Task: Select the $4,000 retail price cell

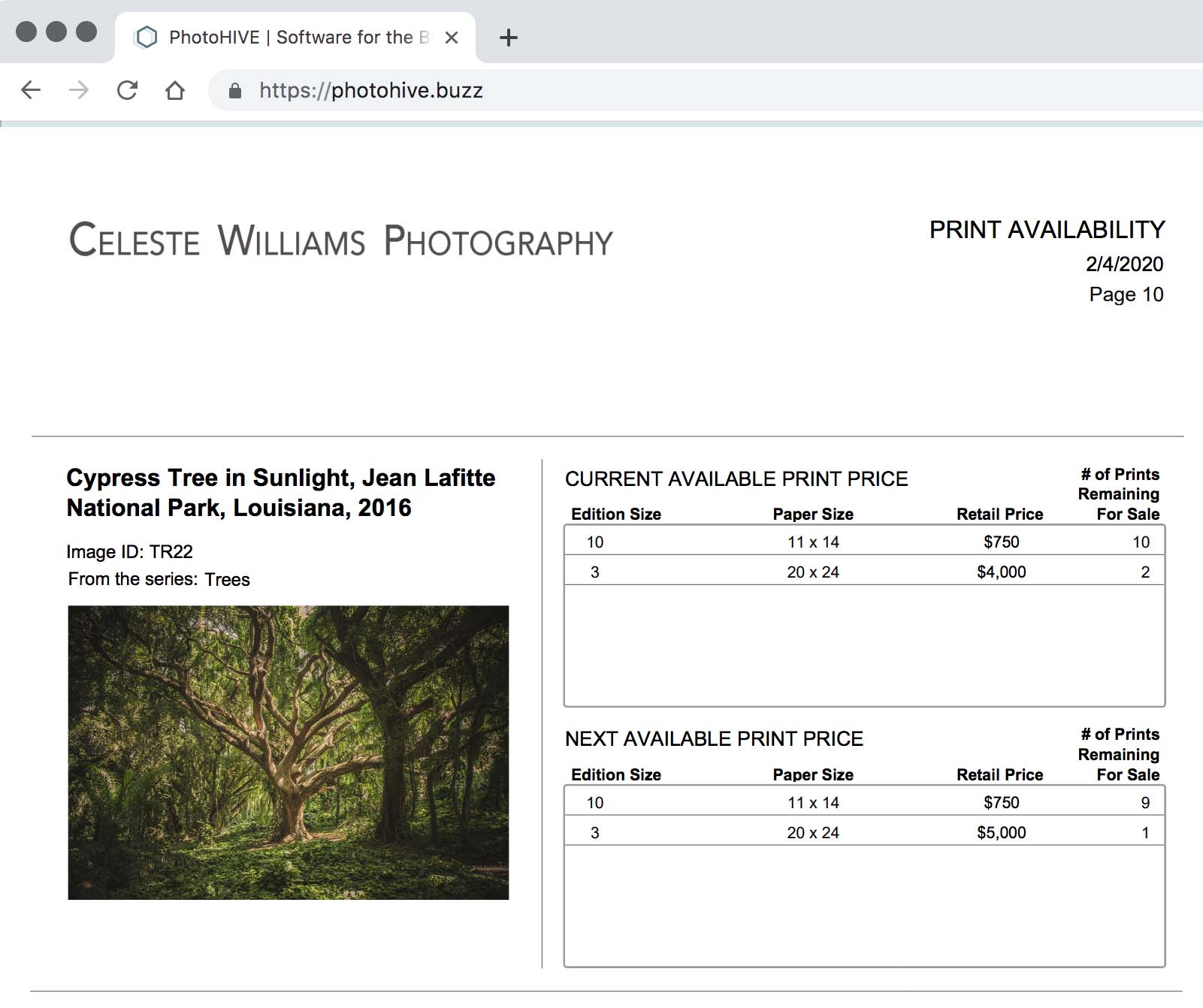Action: [1001, 572]
